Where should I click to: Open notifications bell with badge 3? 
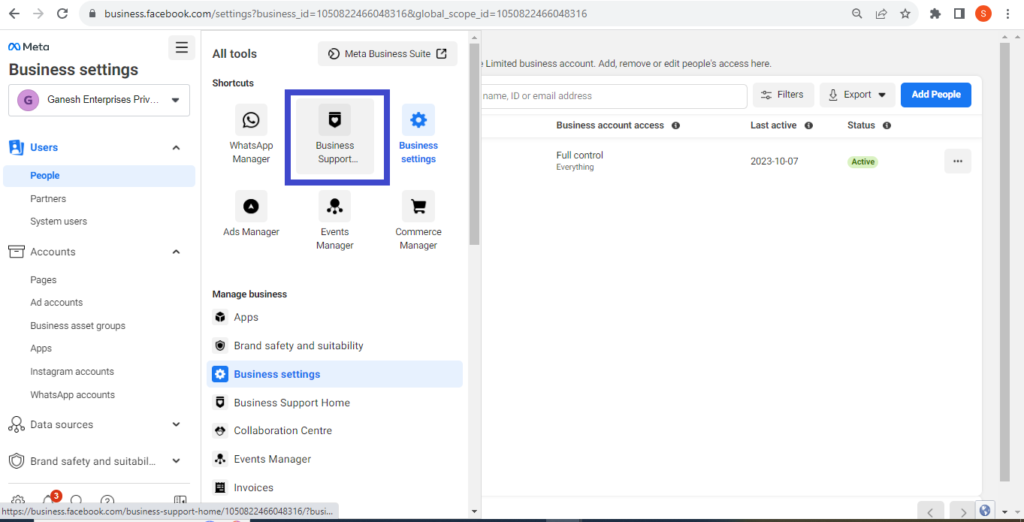point(48,499)
